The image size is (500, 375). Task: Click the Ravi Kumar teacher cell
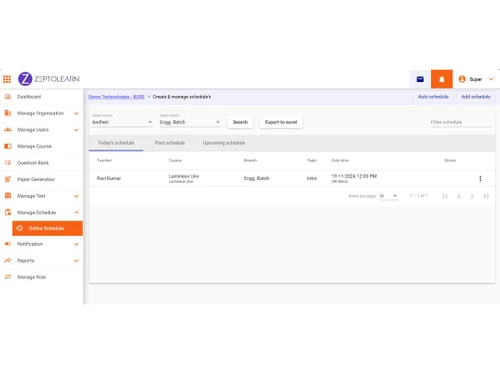109,178
